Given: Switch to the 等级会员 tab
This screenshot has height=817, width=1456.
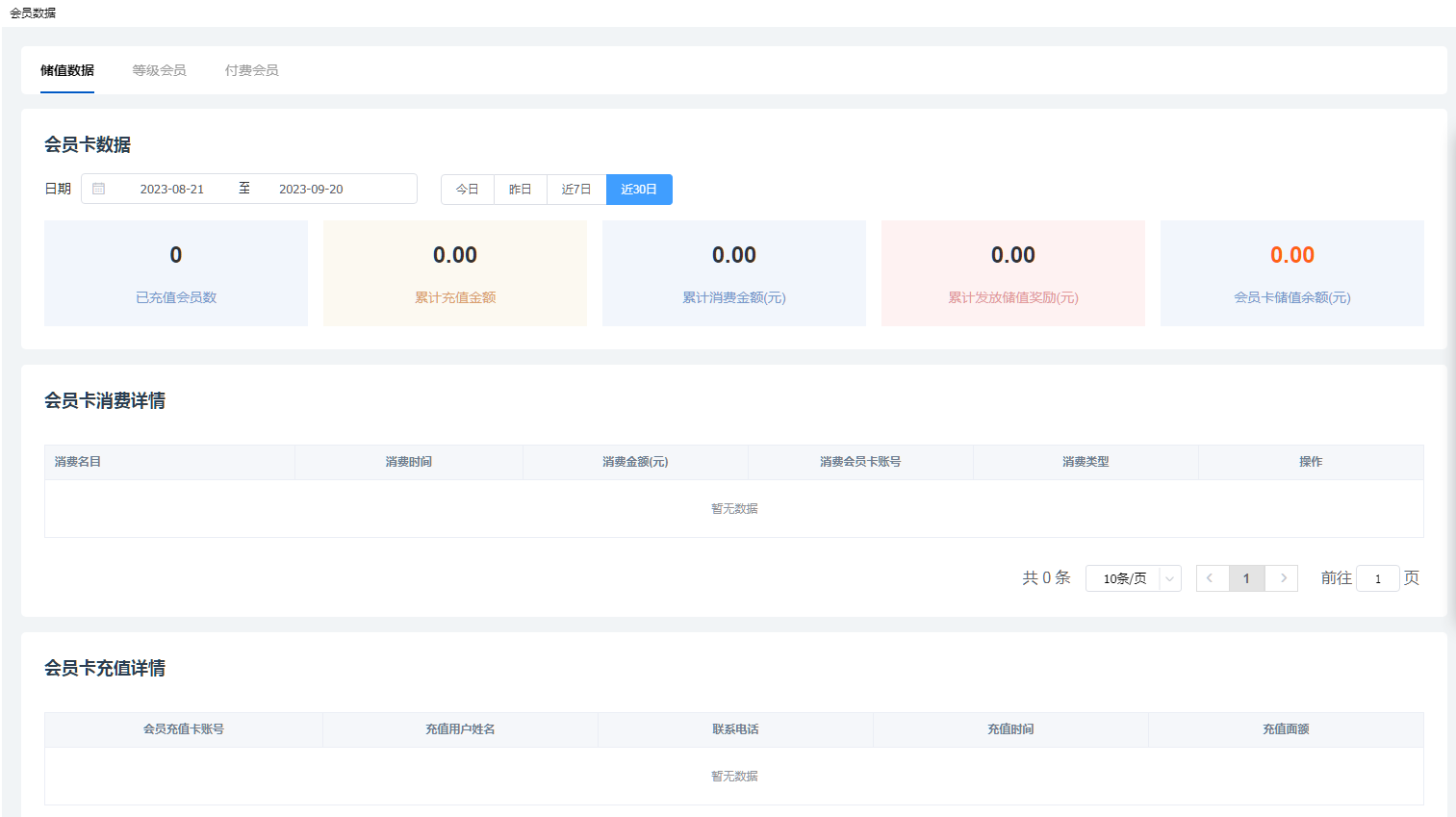Looking at the screenshot, I should pos(160,70).
